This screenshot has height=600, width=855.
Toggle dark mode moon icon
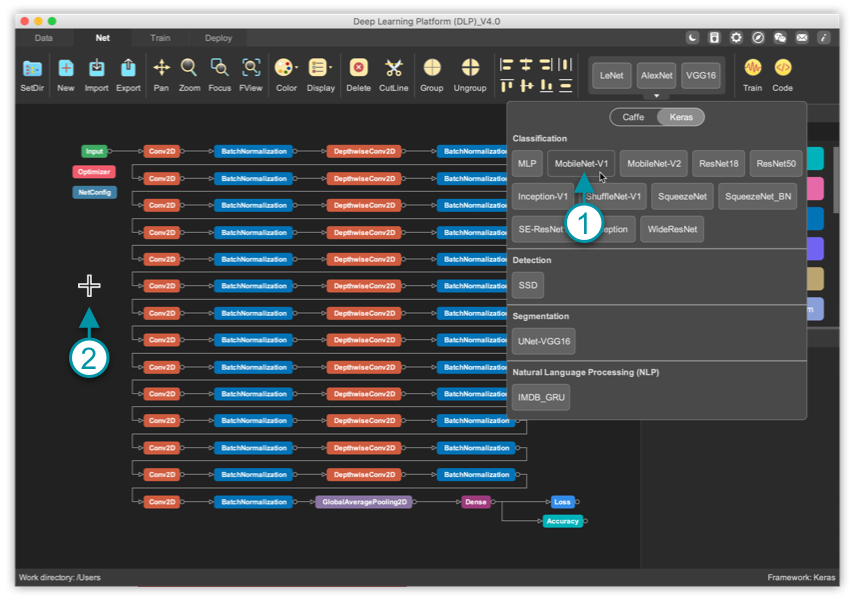pos(692,38)
